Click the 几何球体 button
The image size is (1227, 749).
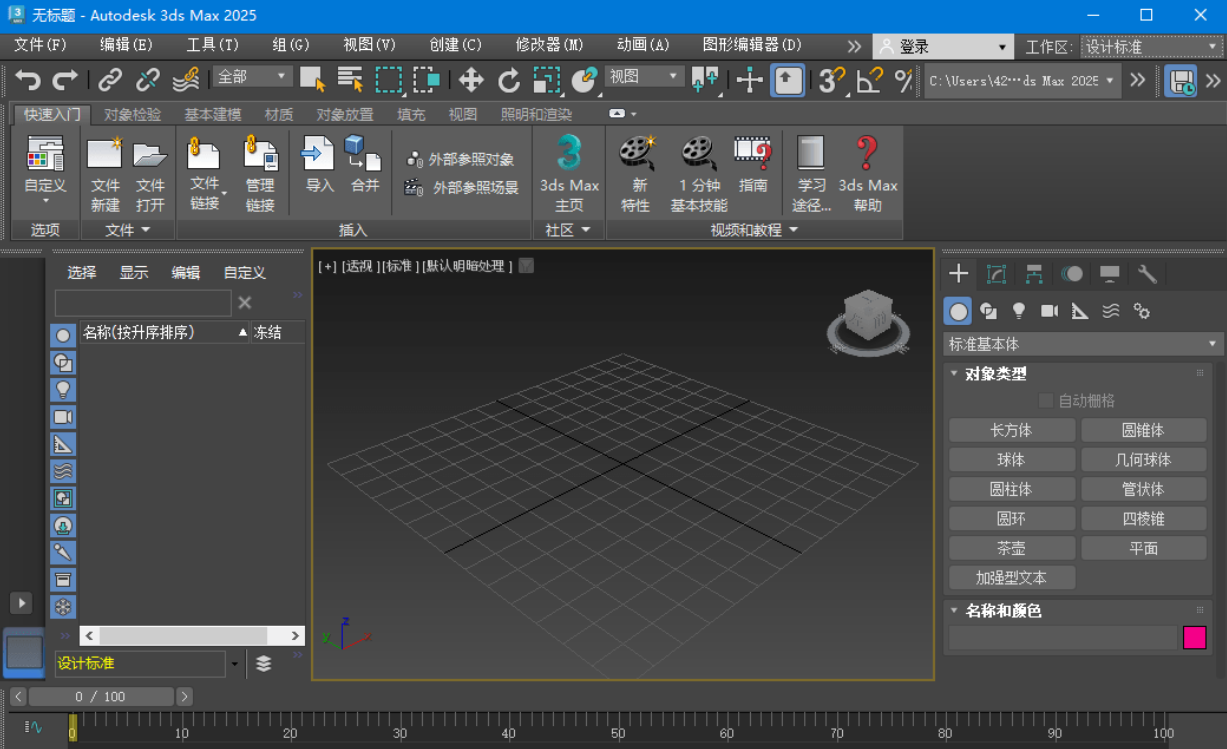[x=1143, y=460]
